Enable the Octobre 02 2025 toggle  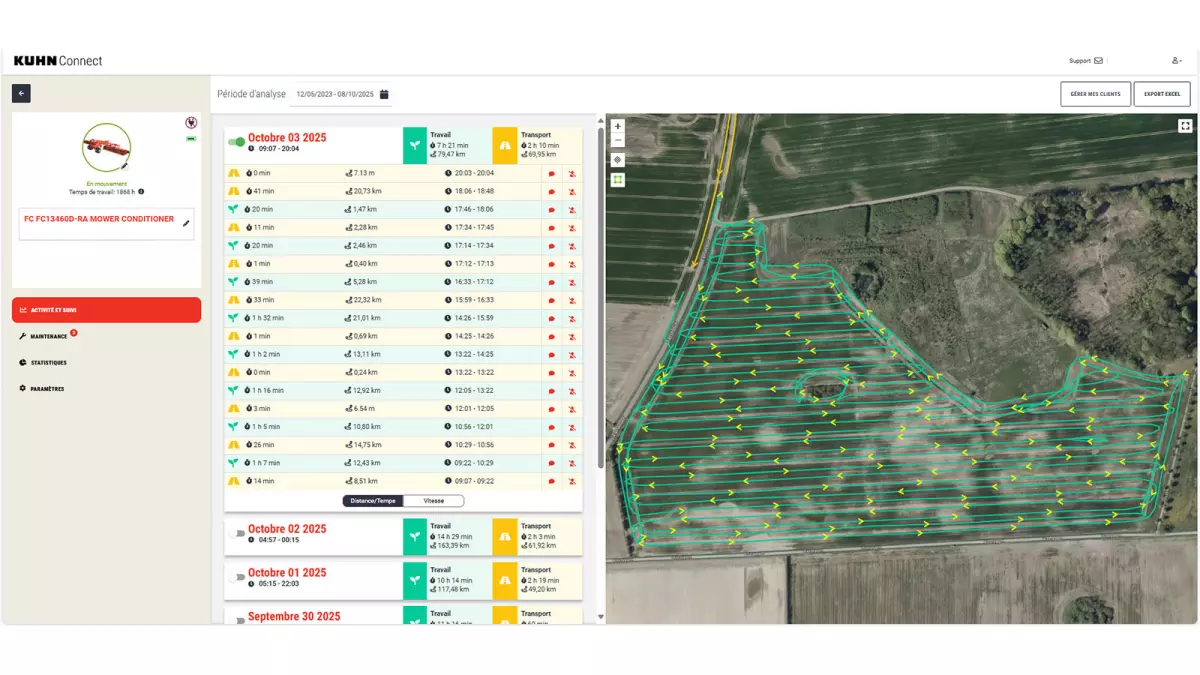point(237,534)
